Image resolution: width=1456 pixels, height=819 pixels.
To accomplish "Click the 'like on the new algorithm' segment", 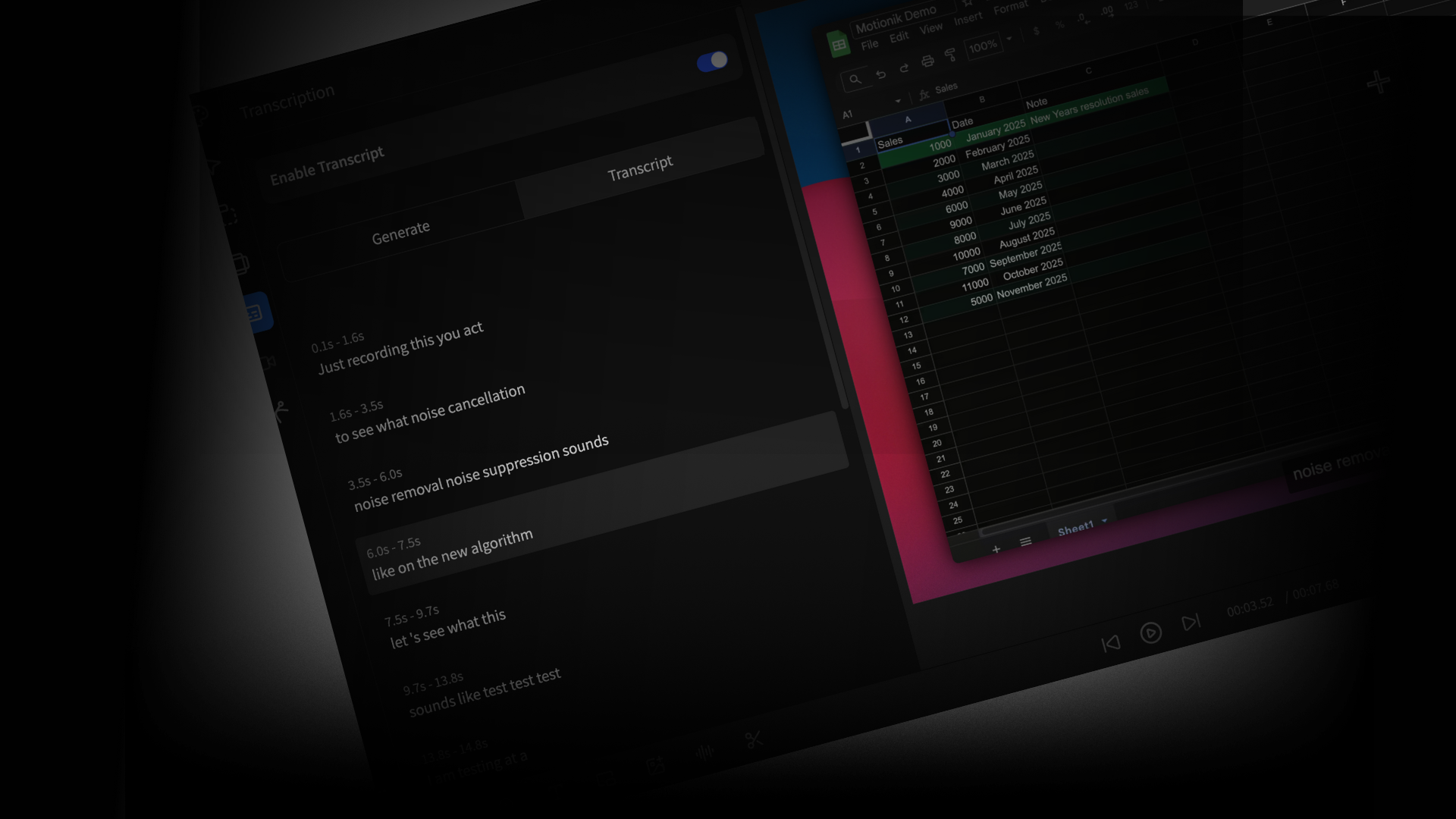I will 452,556.
